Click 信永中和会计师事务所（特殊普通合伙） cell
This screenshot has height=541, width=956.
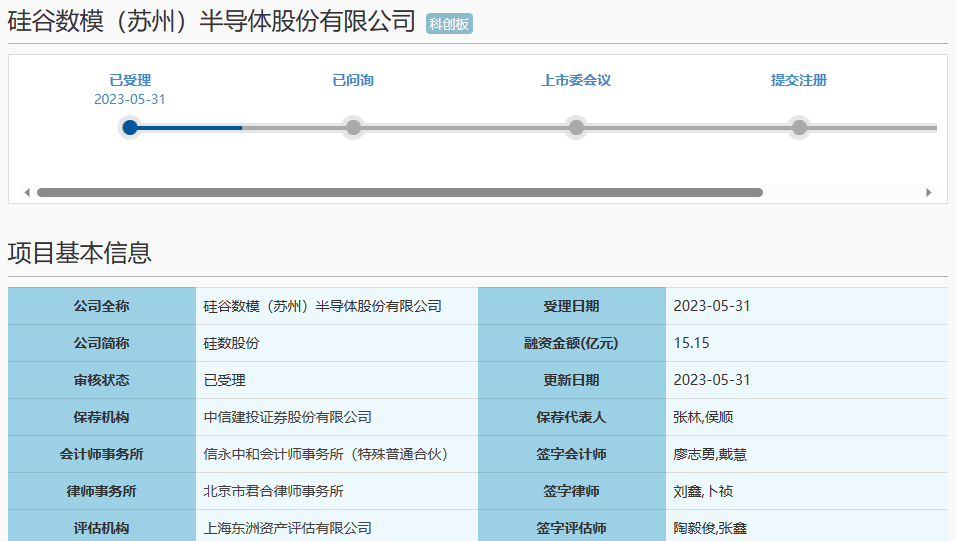pyautogui.click(x=337, y=454)
